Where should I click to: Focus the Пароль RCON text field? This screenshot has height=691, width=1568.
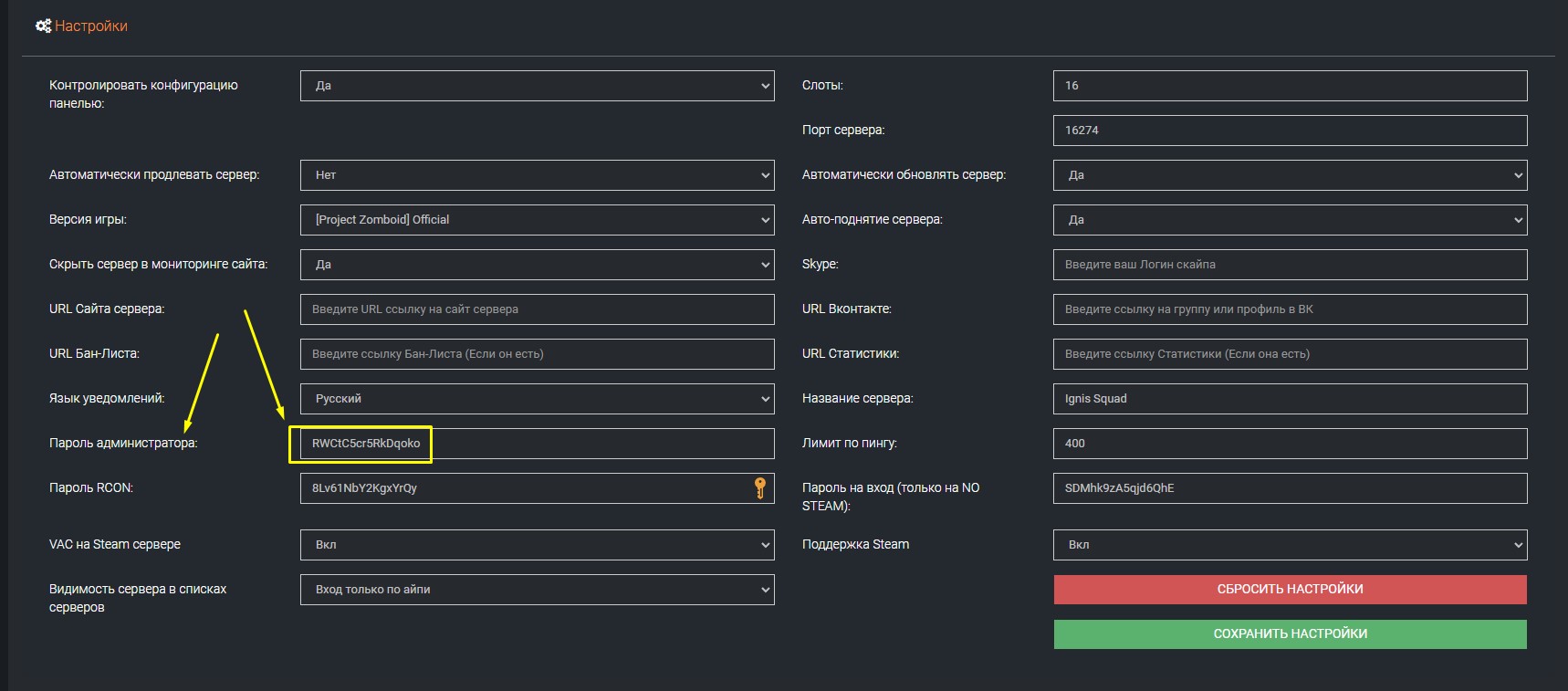[x=525, y=488]
